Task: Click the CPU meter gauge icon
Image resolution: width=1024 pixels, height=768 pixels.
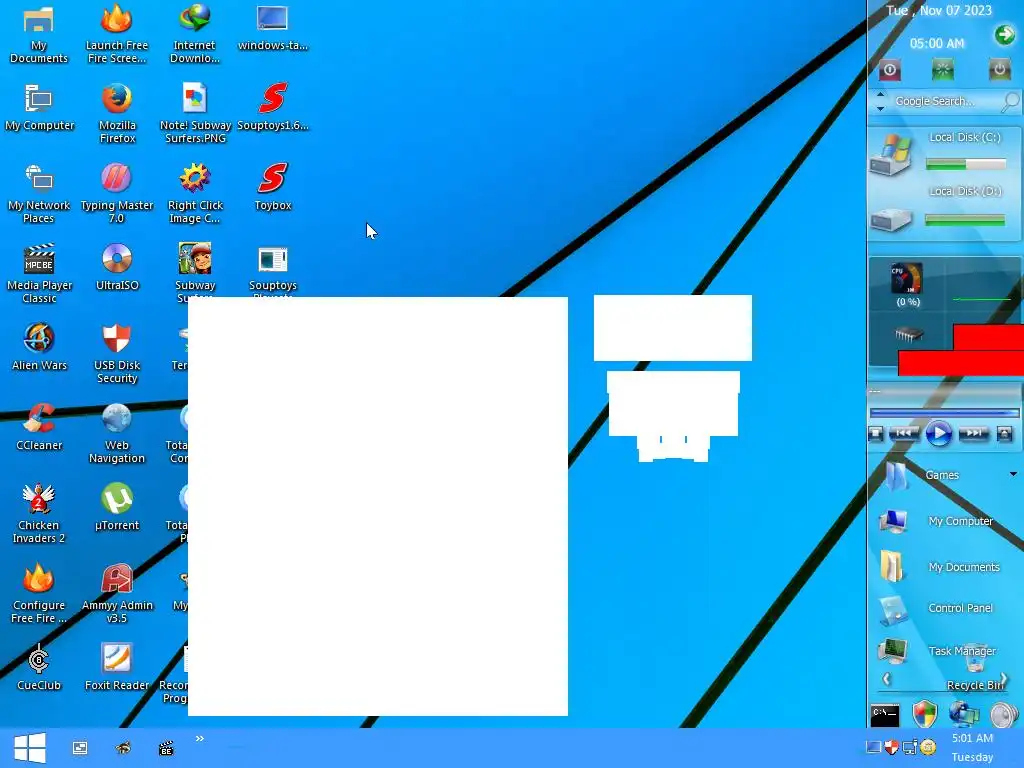Action: [x=907, y=279]
